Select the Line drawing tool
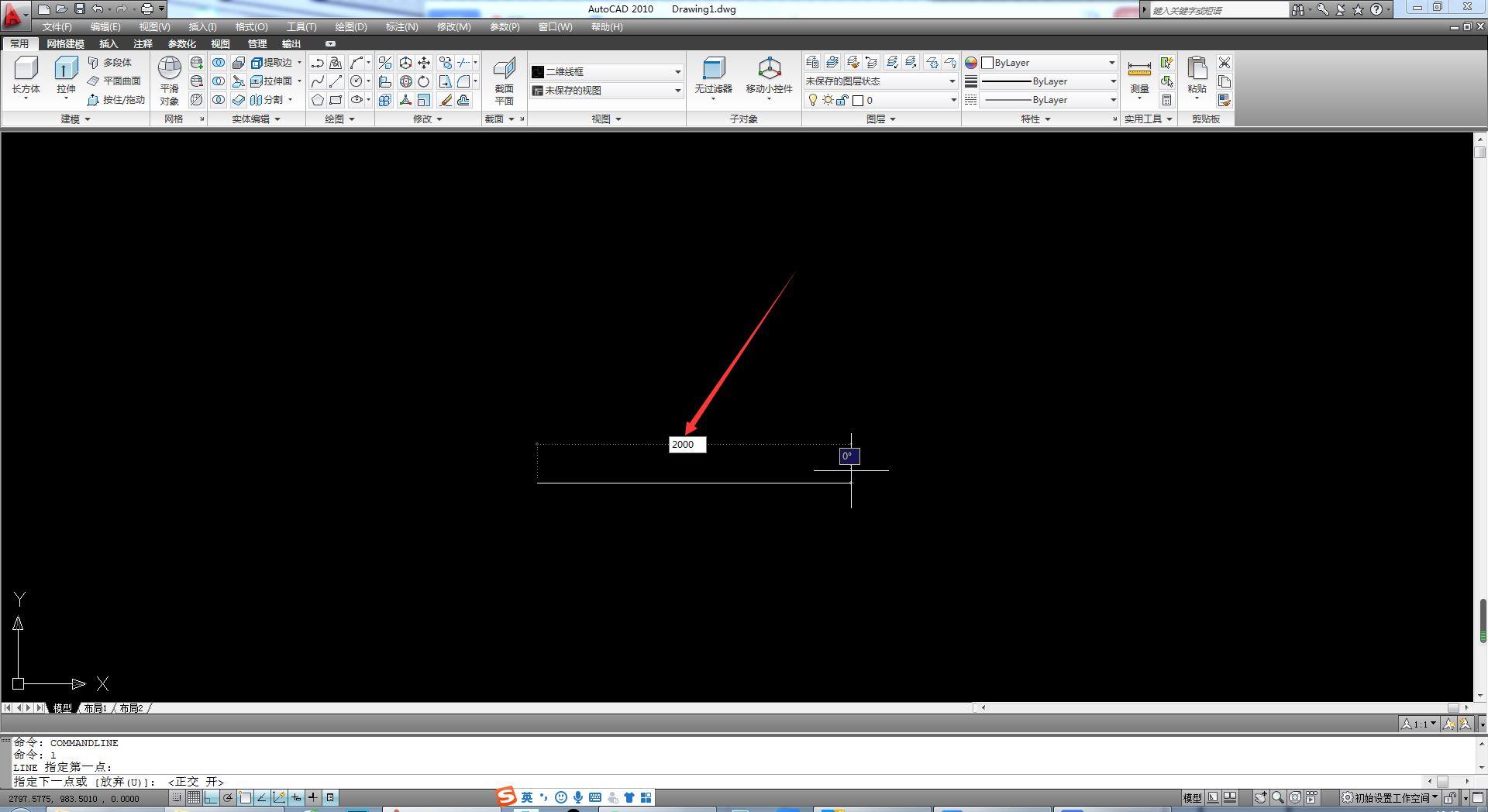Image resolution: width=1488 pixels, height=812 pixels. pos(336,81)
